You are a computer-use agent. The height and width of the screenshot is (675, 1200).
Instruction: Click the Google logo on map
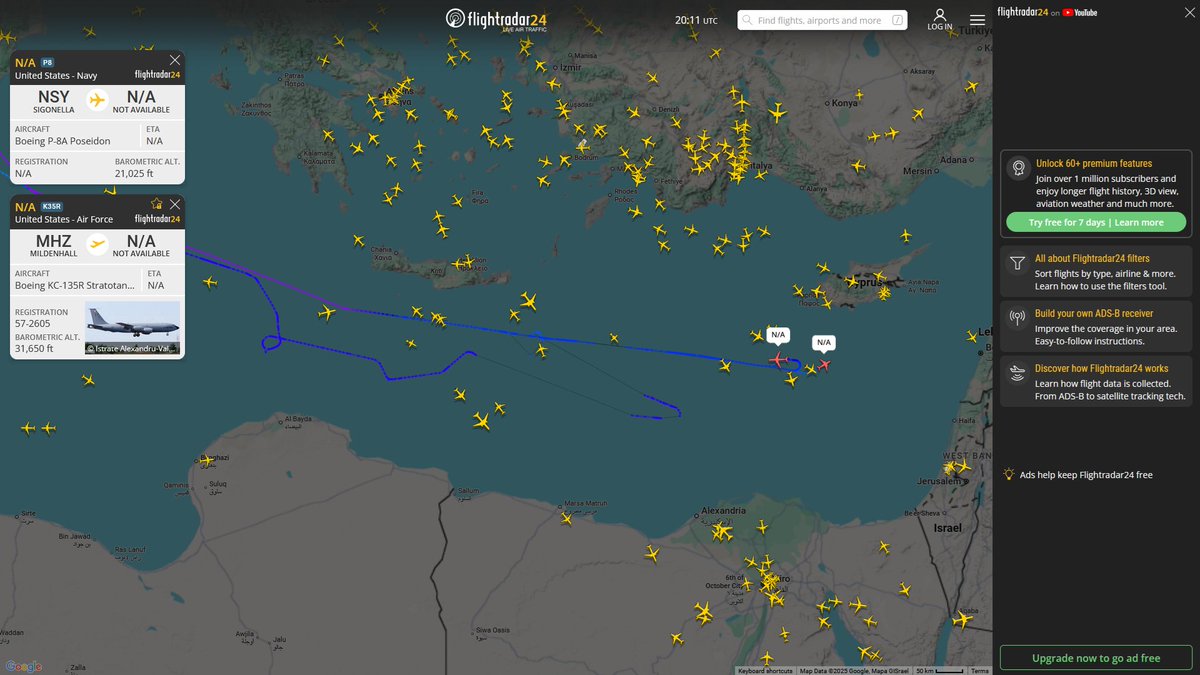pyautogui.click(x=23, y=667)
